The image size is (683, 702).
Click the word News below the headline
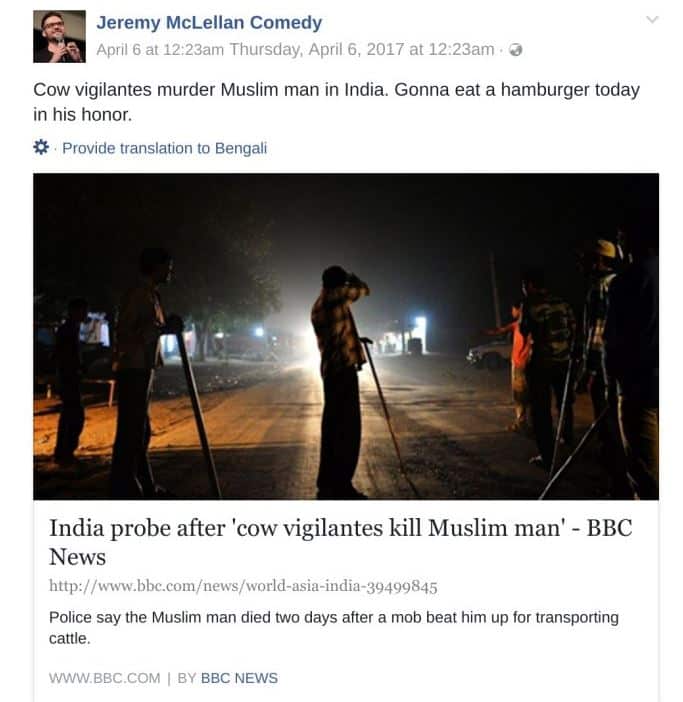coord(77,557)
